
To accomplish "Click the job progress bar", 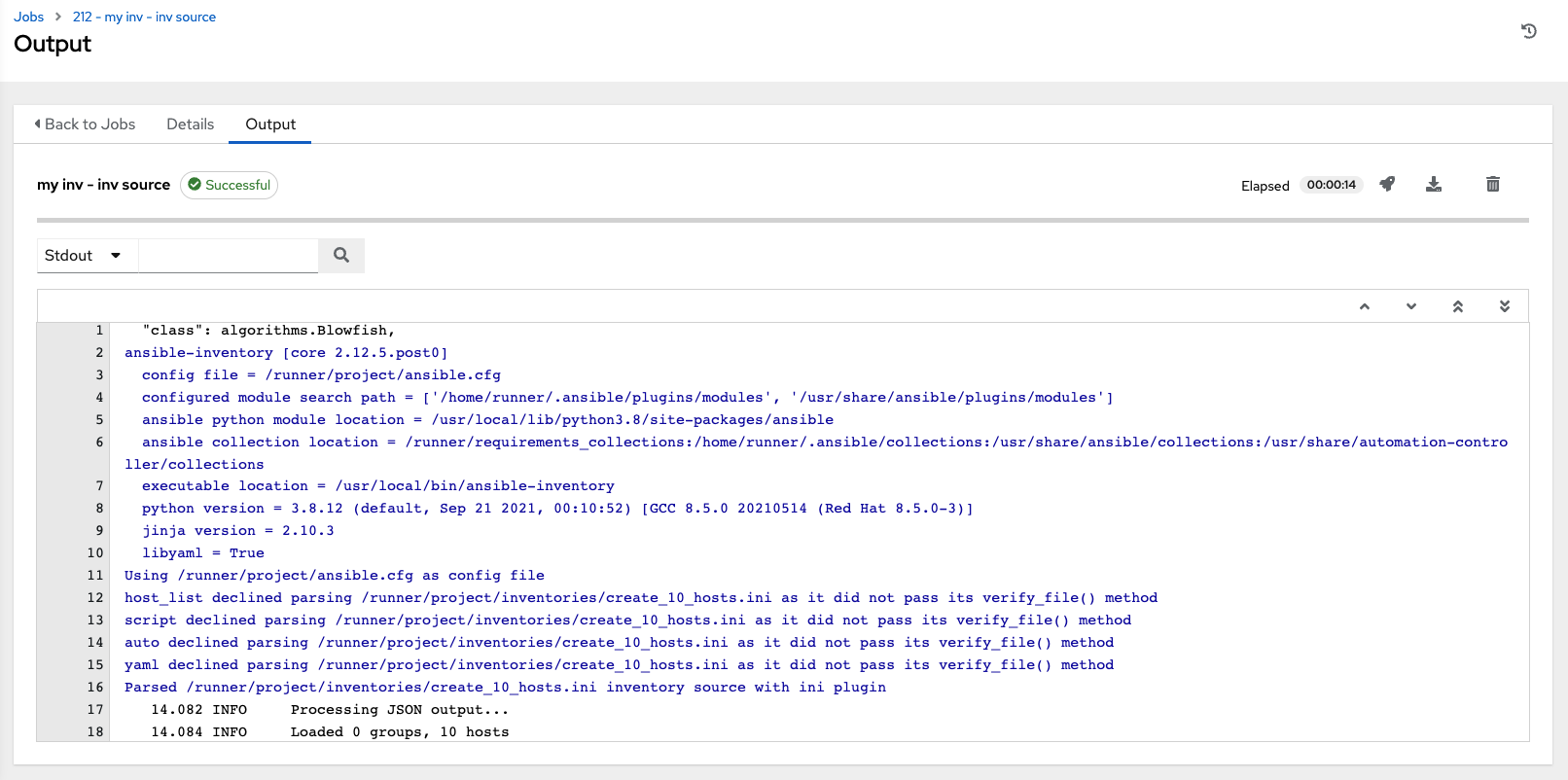I will [782, 220].
